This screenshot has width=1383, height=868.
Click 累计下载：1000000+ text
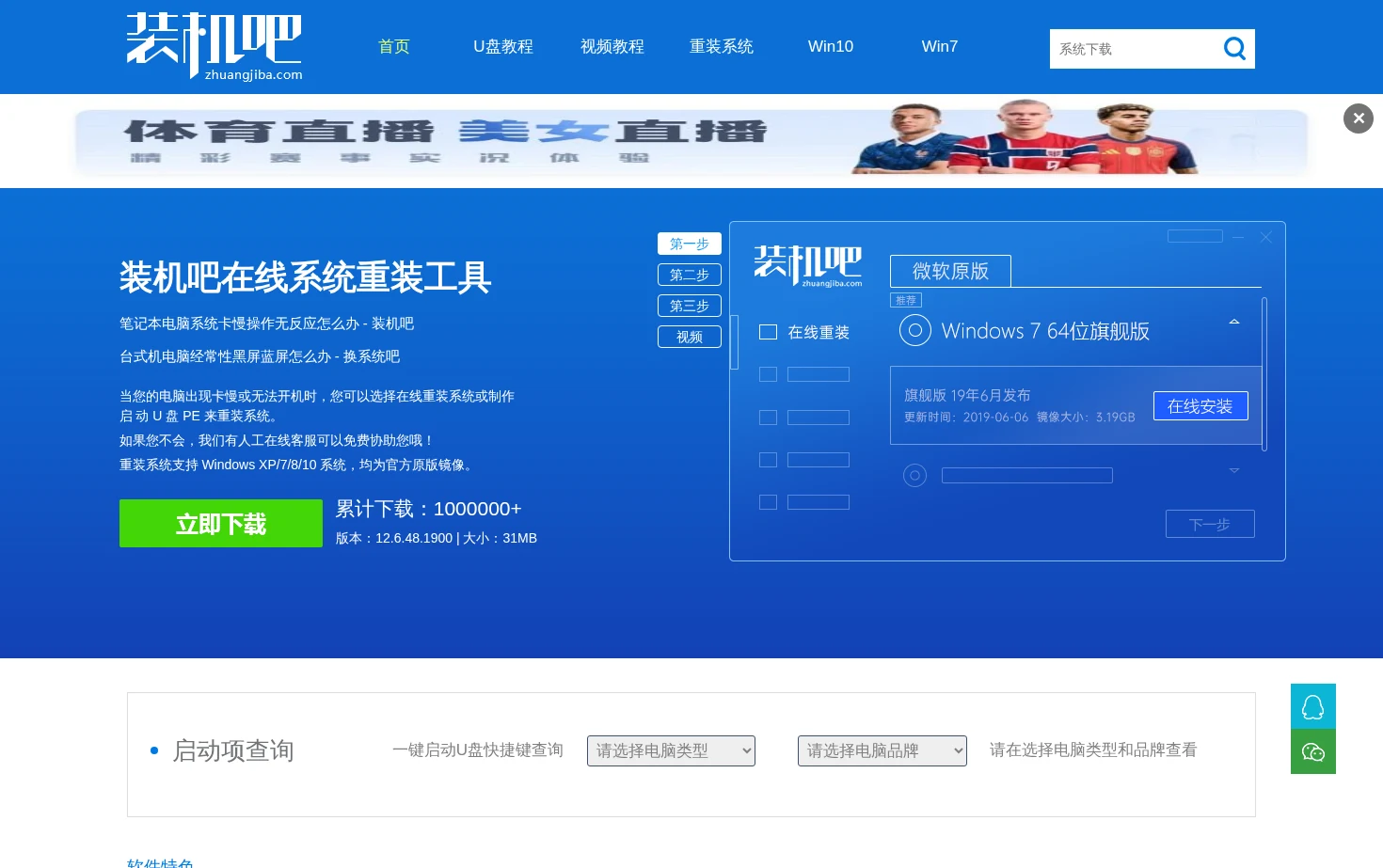[429, 509]
